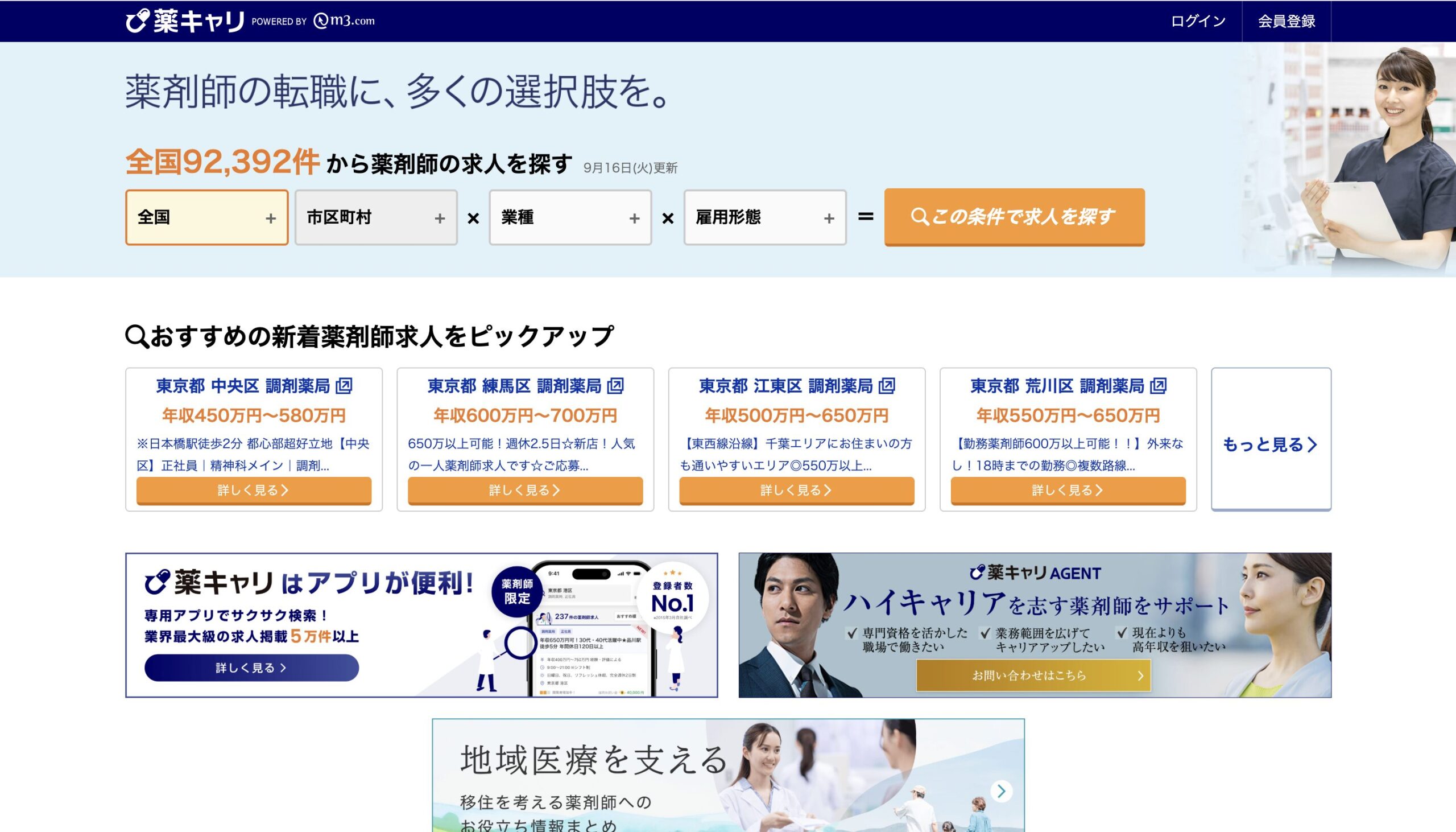
Task: Open the 雇用形態 selector
Action: point(764,218)
